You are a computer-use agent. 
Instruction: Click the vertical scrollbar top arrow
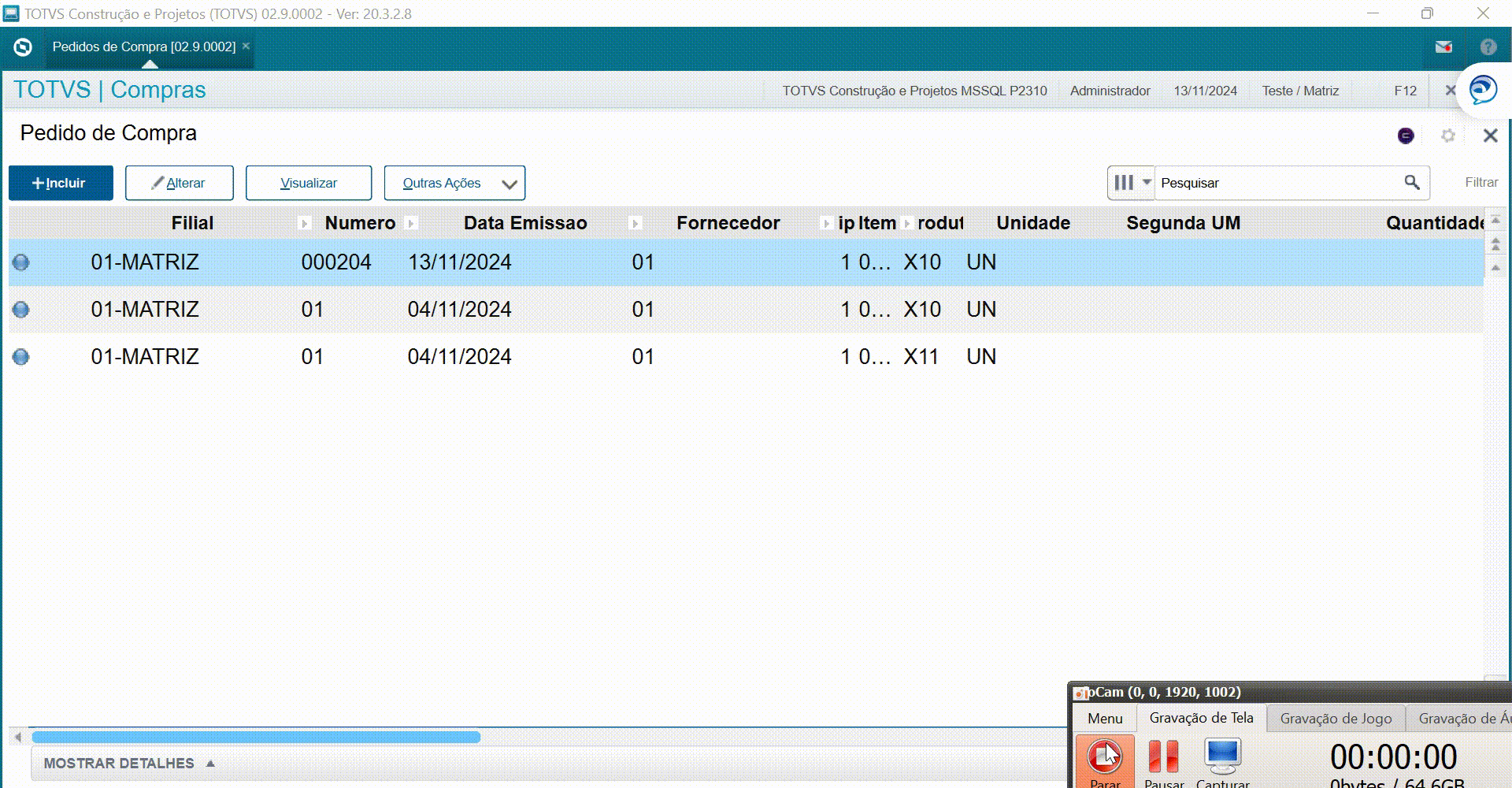pos(1495,220)
